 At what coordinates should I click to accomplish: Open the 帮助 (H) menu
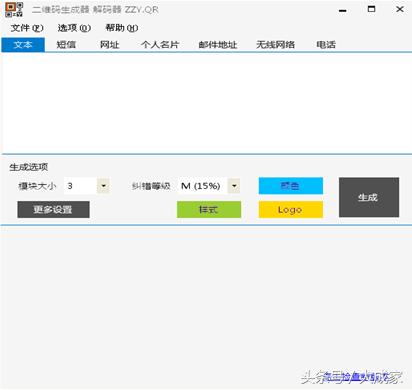(x=122, y=28)
